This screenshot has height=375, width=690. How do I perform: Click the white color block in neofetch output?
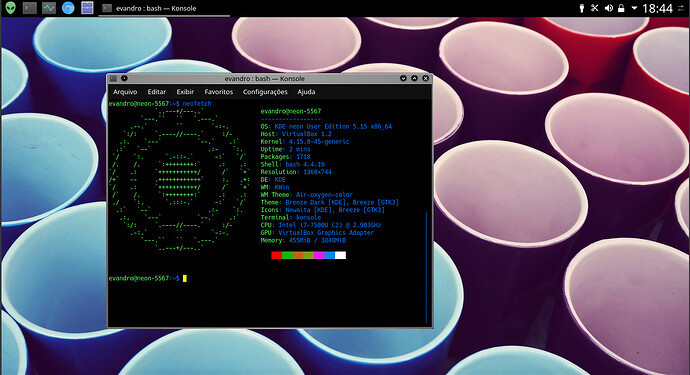tap(341, 255)
